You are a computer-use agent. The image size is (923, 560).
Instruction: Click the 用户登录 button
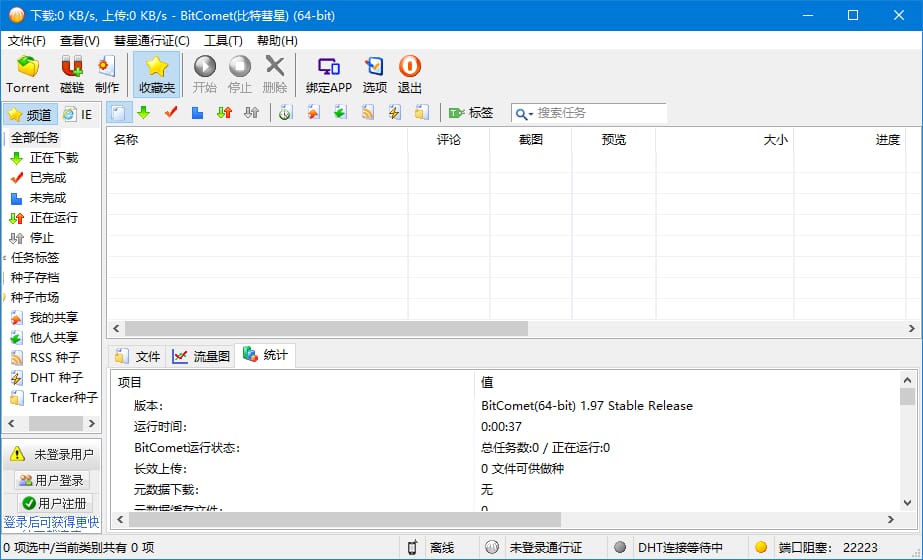click(x=52, y=481)
